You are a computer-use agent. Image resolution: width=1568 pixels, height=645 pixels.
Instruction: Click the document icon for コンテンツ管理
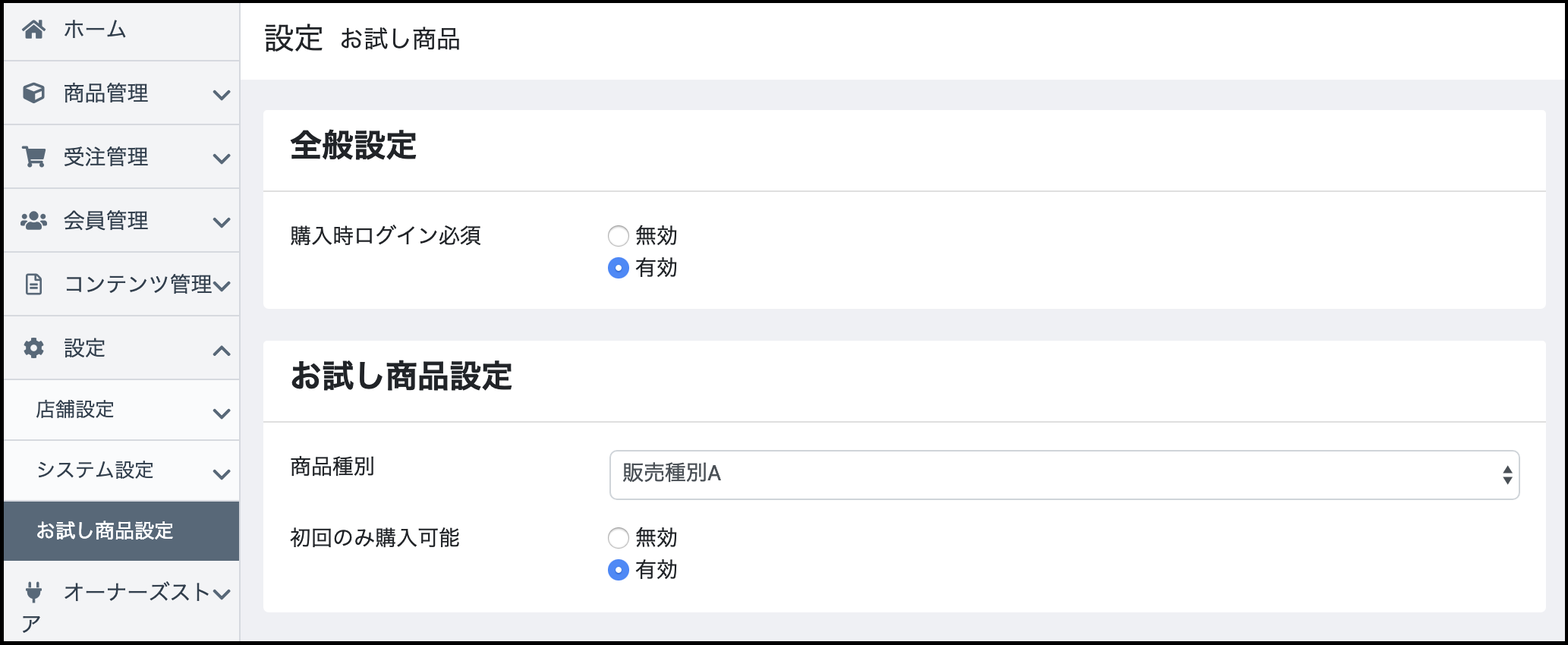[x=33, y=284]
